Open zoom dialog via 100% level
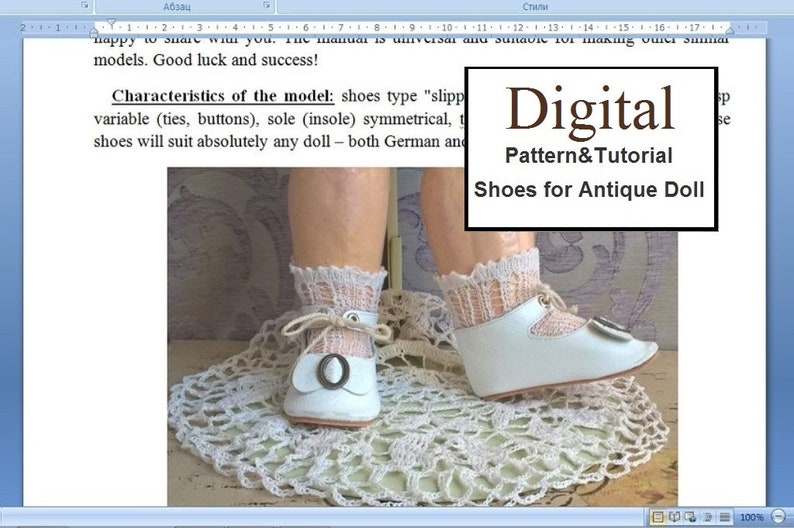This screenshot has height=528, width=794. click(751, 517)
